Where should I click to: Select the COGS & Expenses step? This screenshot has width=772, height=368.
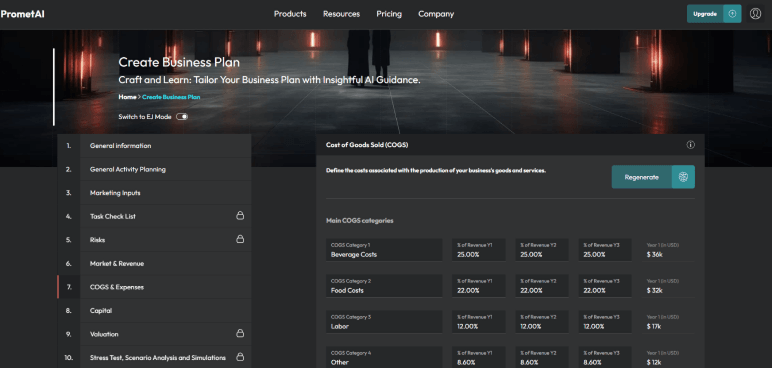click(x=154, y=287)
